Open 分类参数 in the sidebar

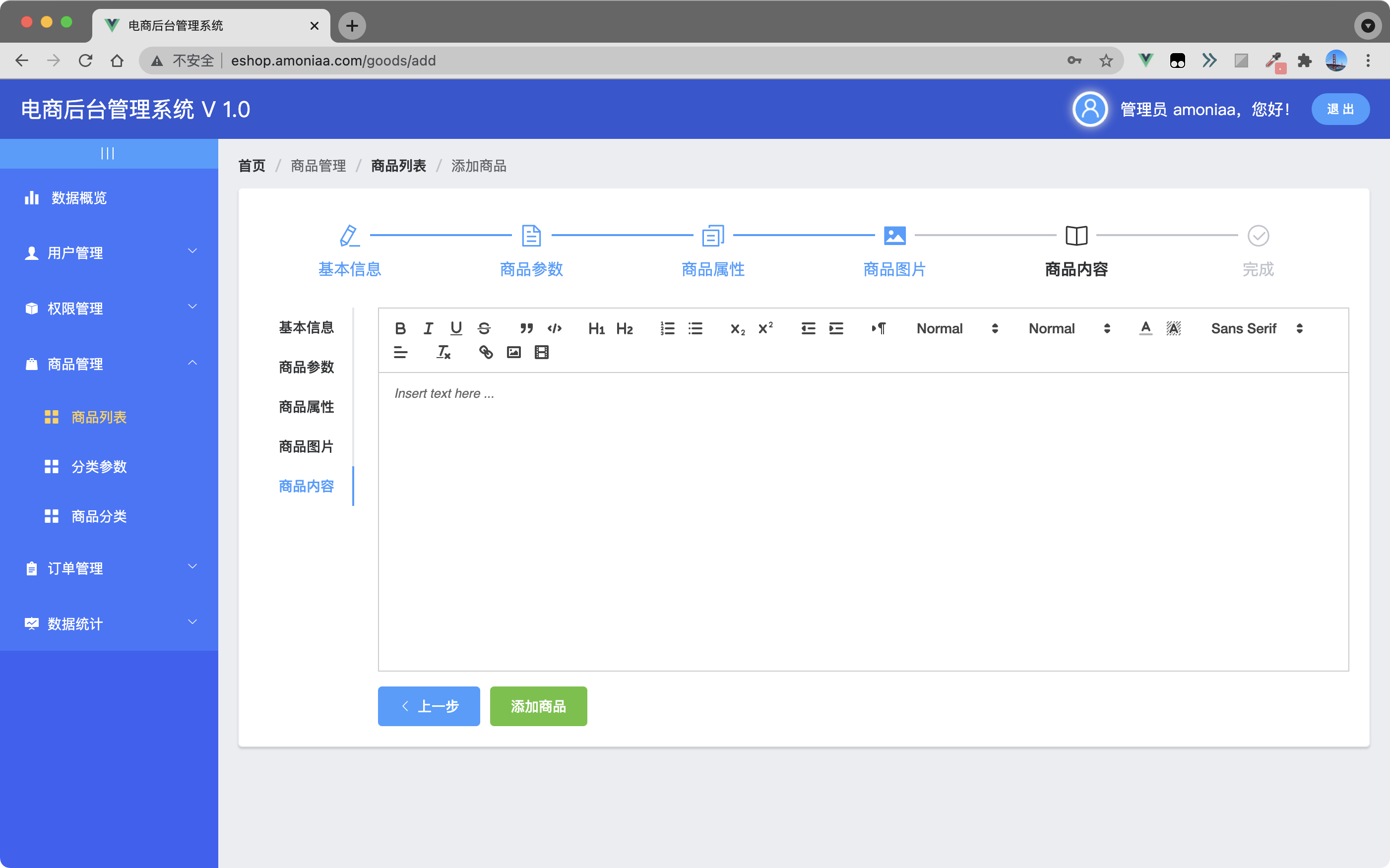pyautogui.click(x=99, y=467)
